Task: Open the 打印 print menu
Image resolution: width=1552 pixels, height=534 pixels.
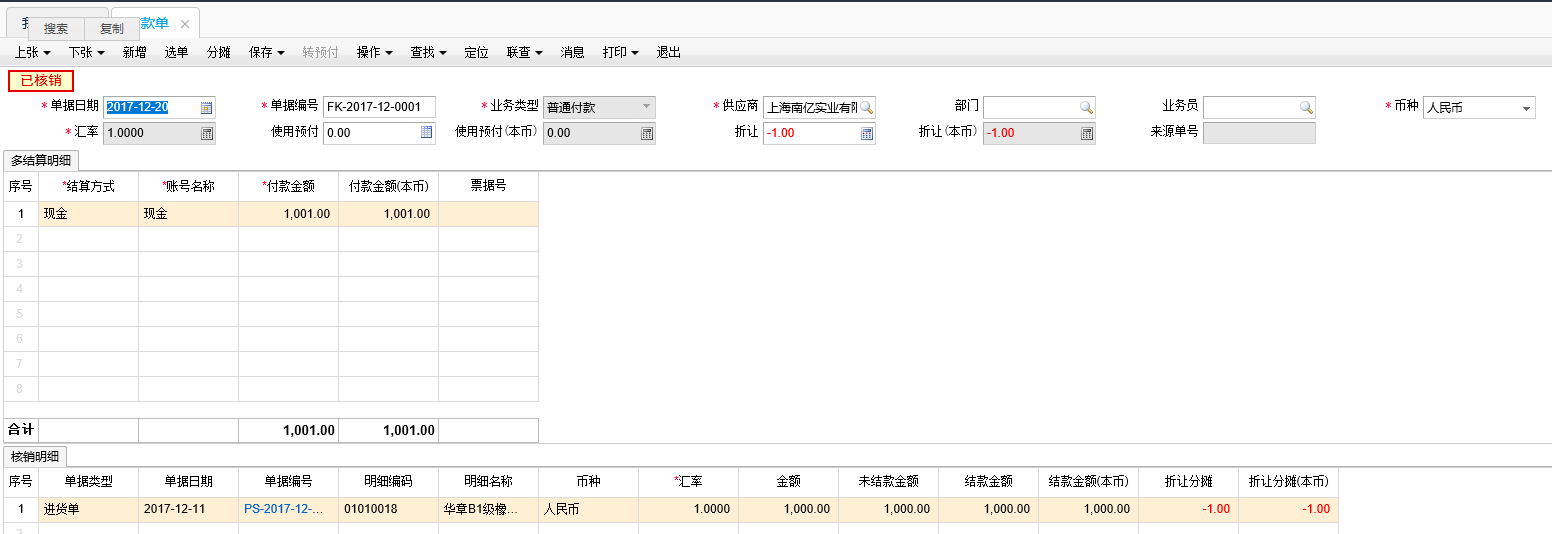Action: pos(620,52)
